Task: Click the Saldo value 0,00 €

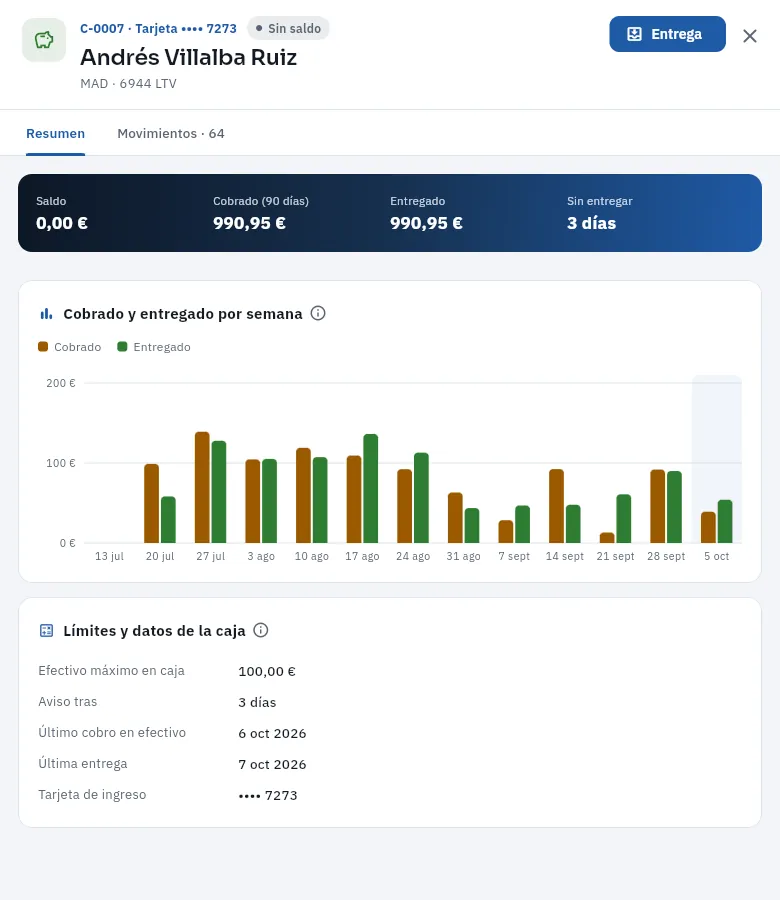Action: [x=62, y=223]
